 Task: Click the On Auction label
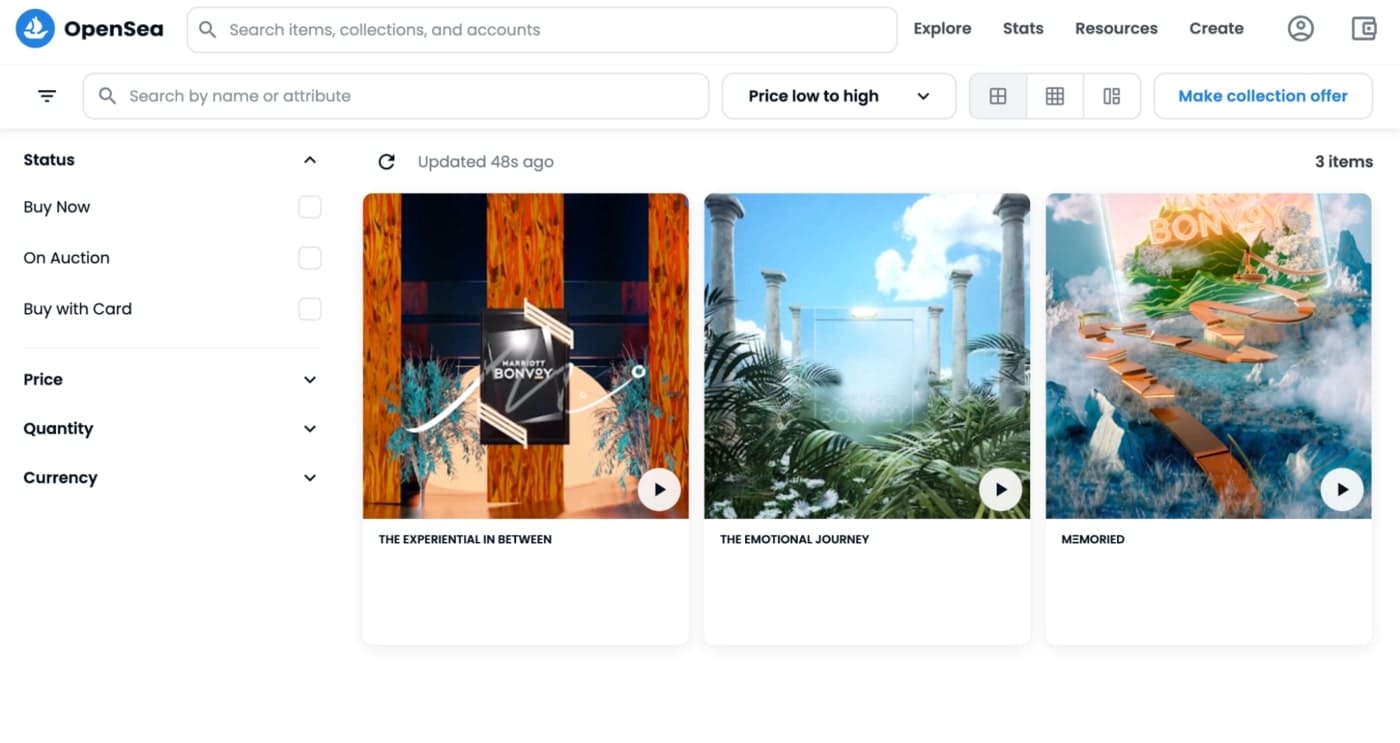pyautogui.click(x=66, y=258)
